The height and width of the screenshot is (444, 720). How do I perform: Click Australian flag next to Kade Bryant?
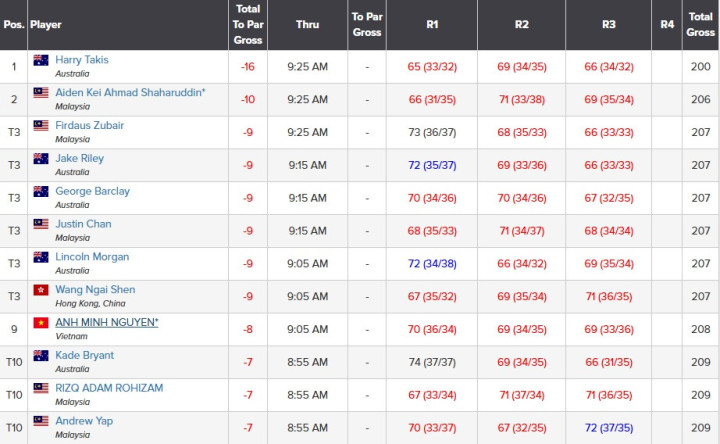pos(41,355)
